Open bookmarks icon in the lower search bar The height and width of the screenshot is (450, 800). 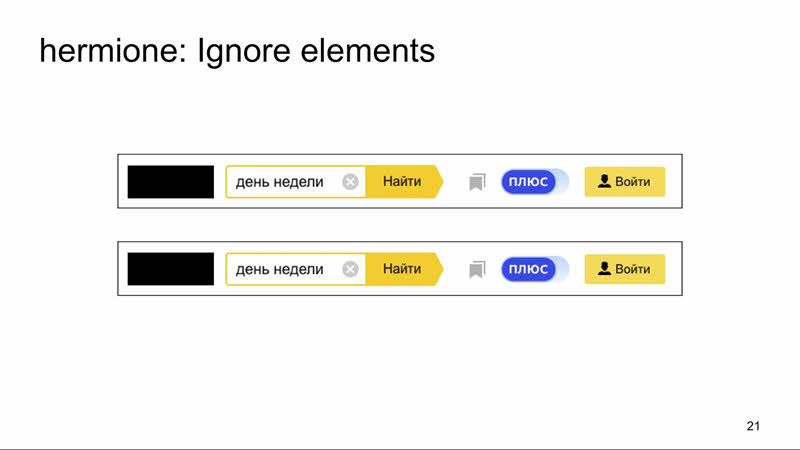click(x=477, y=269)
